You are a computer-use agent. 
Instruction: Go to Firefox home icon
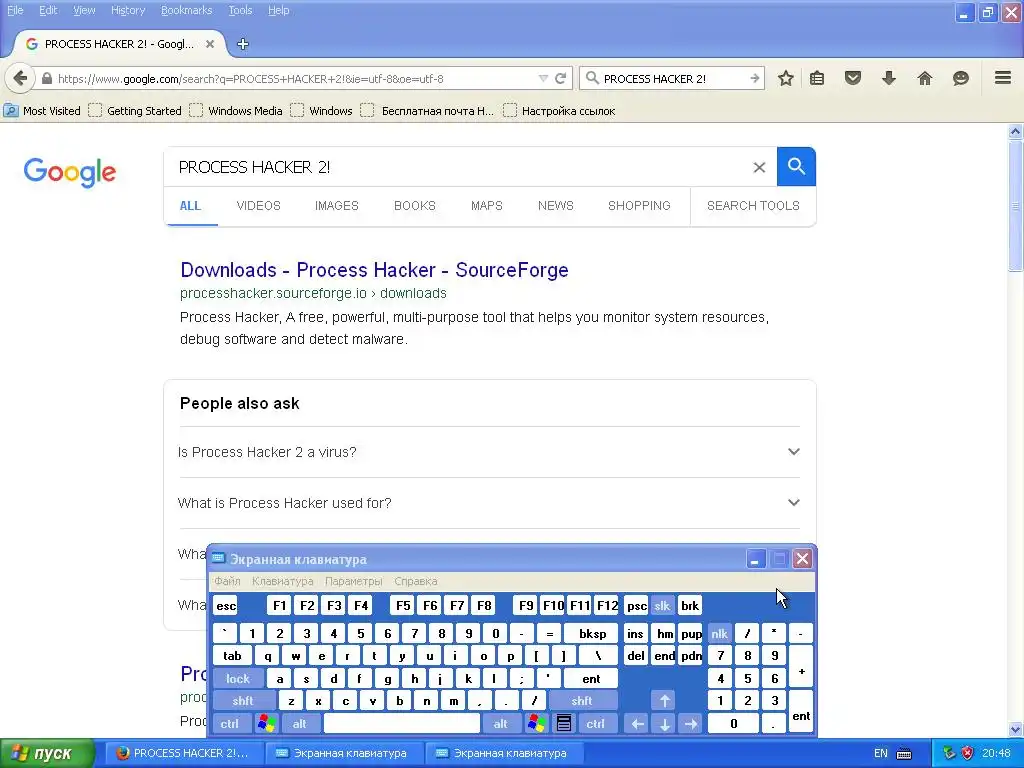click(x=925, y=78)
